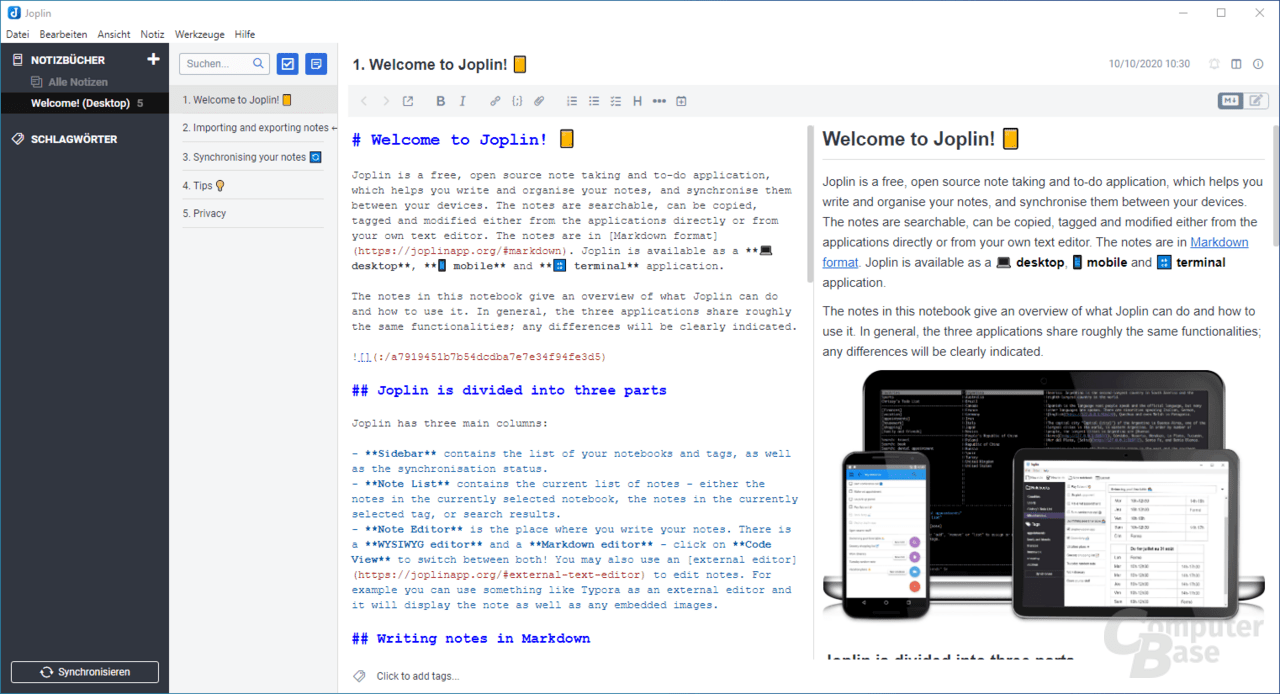Click the Joplin app icon in title bar

coord(13,12)
